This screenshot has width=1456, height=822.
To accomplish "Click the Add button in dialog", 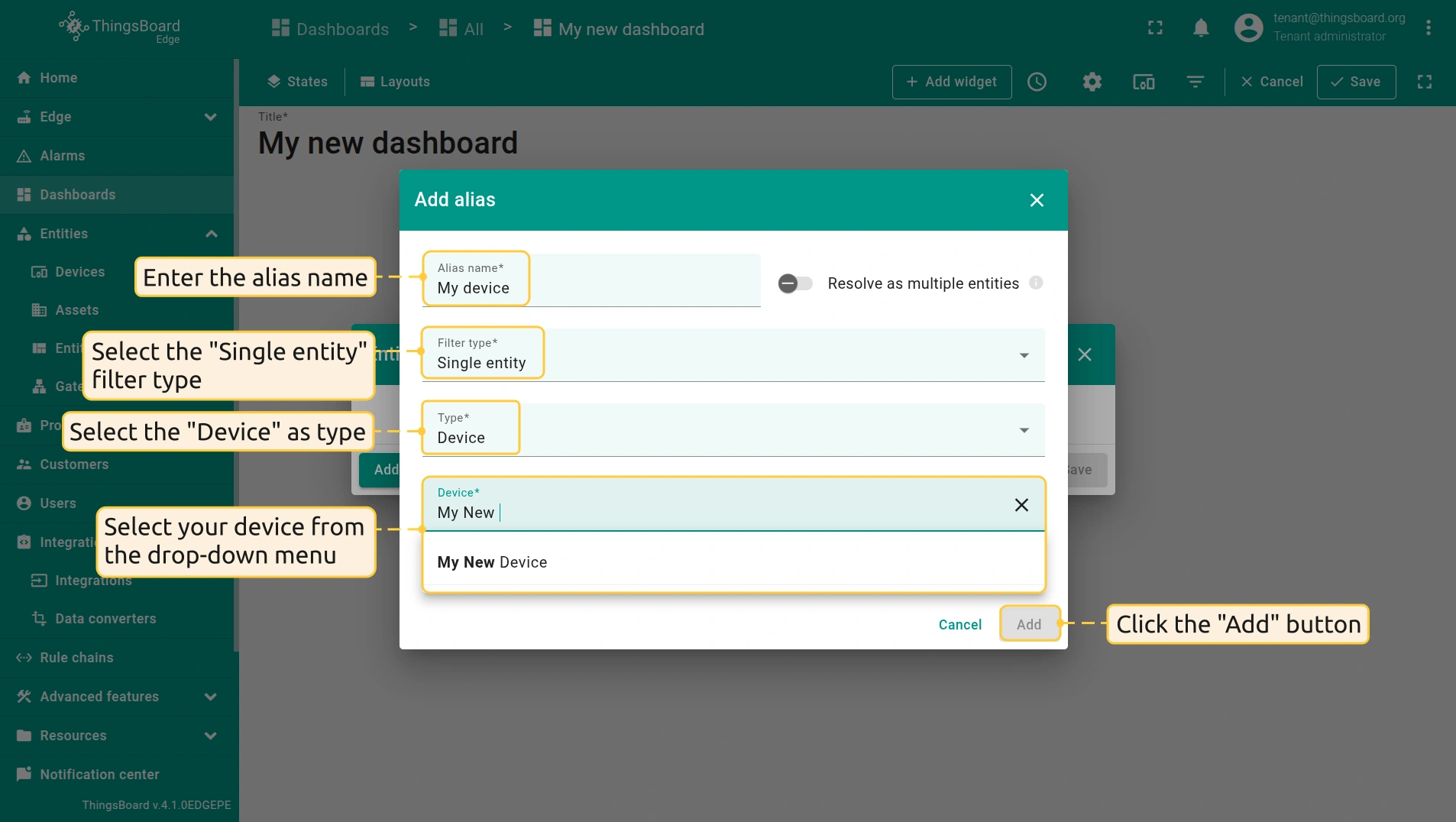I will [1028, 624].
